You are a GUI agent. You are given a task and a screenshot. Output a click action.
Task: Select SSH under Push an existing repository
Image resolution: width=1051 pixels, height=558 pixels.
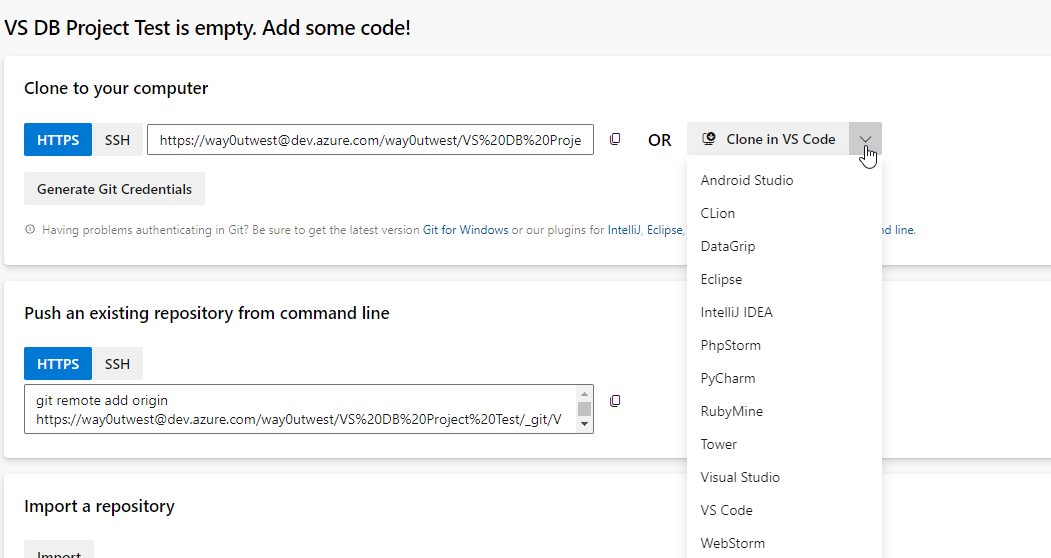point(117,364)
